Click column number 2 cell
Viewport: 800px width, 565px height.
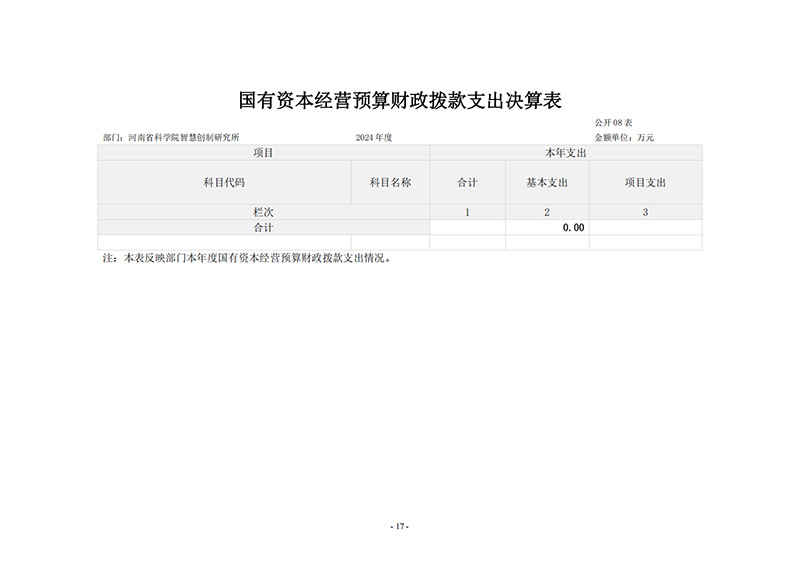(x=547, y=212)
